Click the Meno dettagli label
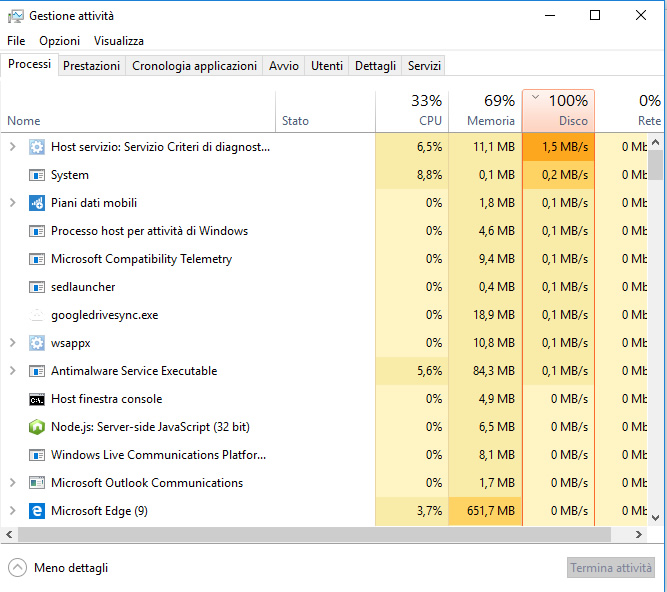 click(71, 568)
